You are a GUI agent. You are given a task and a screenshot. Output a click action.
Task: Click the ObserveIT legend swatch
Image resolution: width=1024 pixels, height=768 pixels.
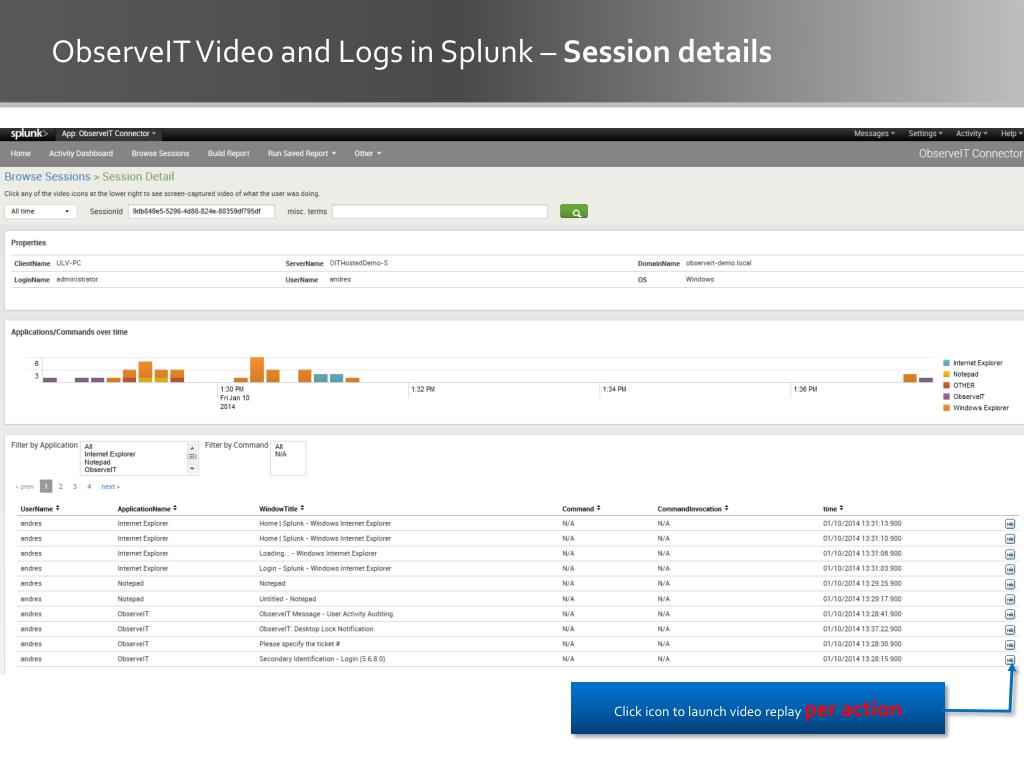pyautogui.click(x=946, y=396)
